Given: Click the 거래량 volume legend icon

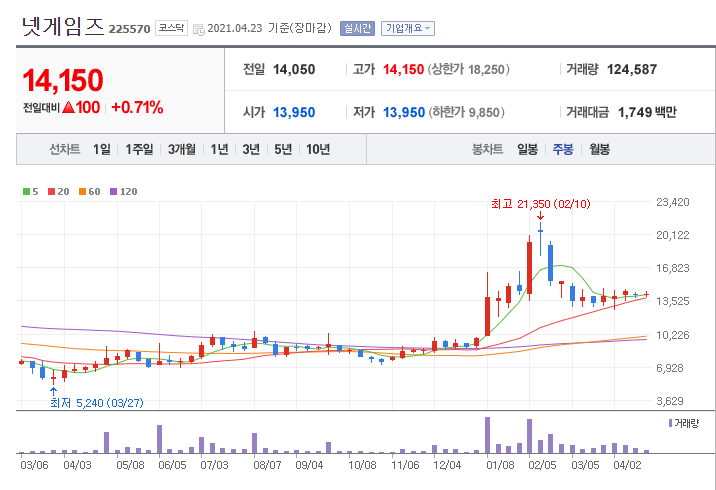Looking at the screenshot, I should pos(670,424).
